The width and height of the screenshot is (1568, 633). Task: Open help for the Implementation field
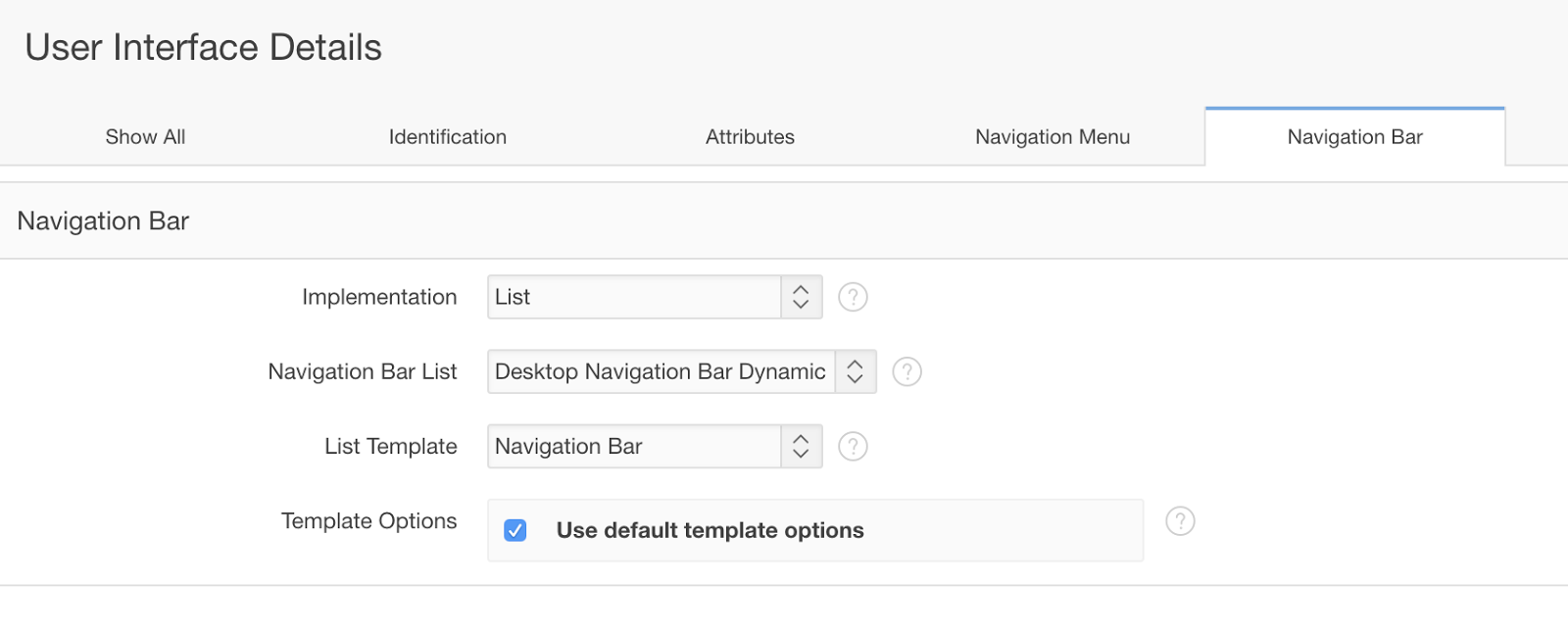[x=853, y=297]
